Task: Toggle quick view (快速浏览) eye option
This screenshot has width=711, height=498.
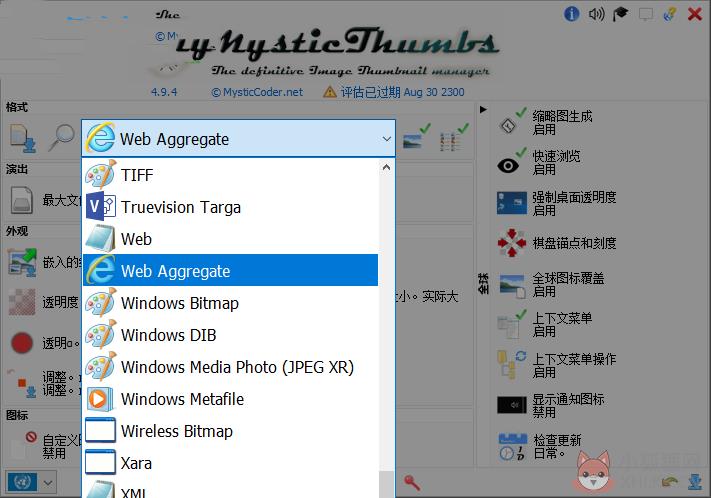Action: [540, 162]
